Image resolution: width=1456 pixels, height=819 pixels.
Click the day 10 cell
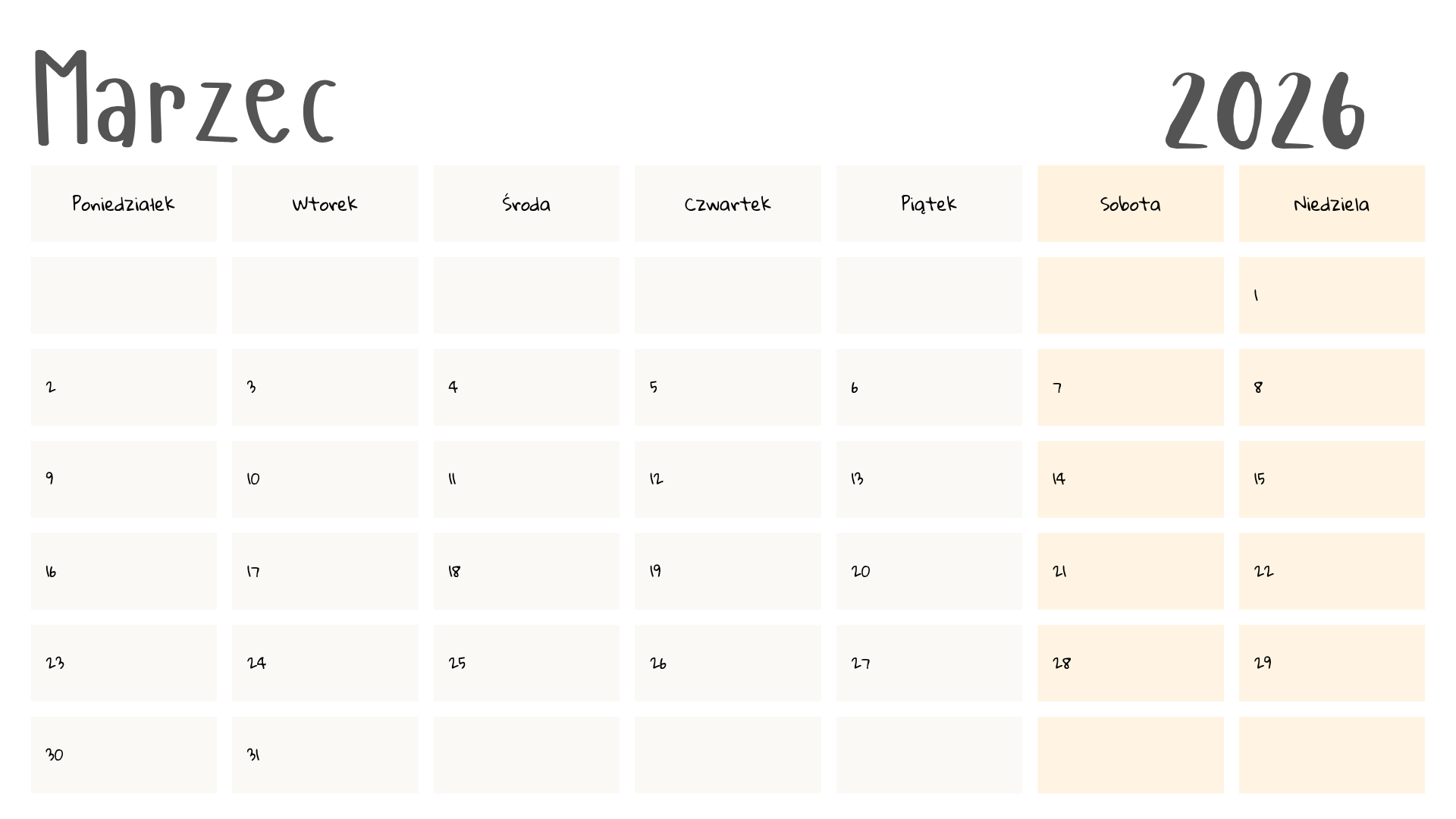click(x=325, y=479)
